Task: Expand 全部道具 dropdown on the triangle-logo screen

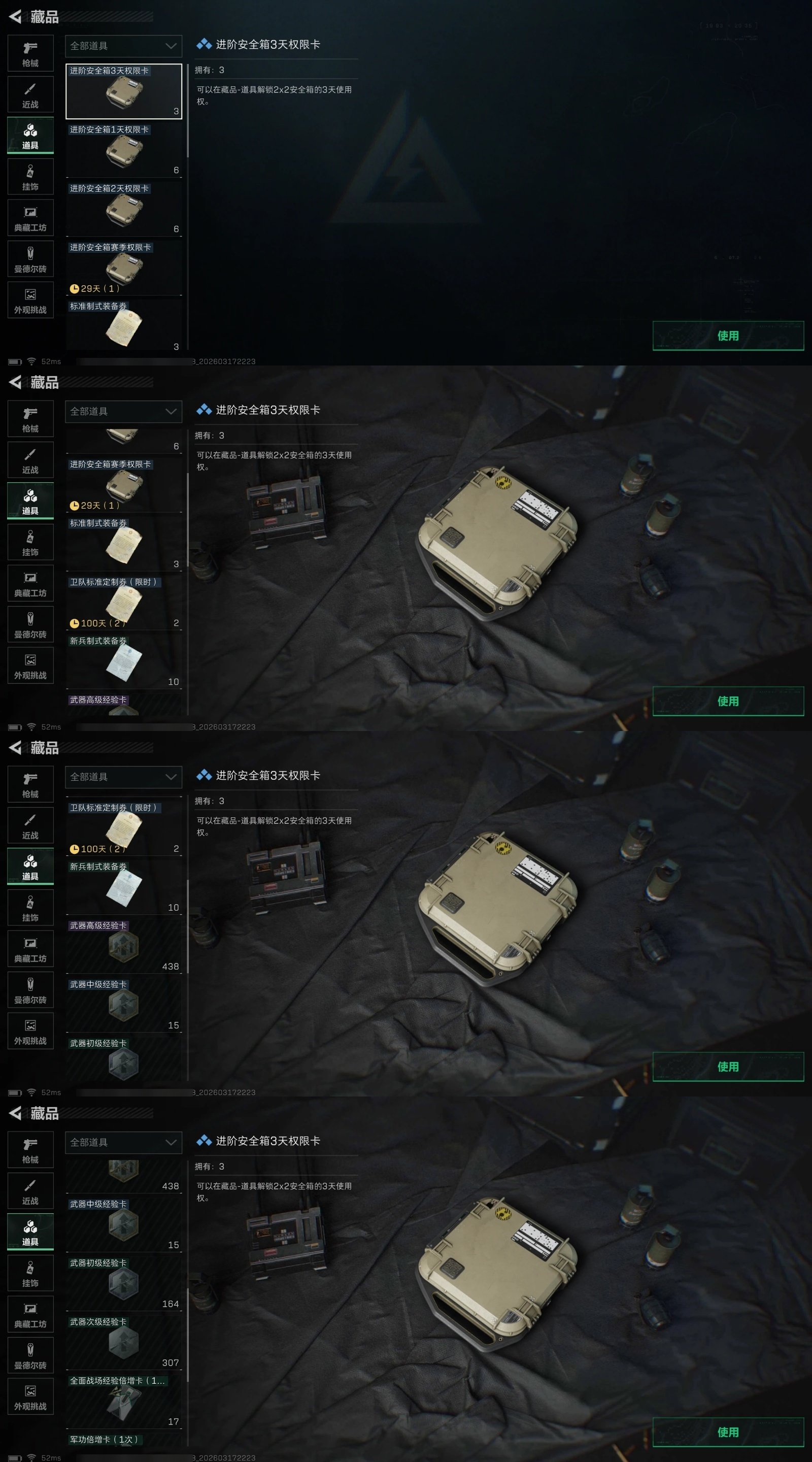Action: pos(124,46)
